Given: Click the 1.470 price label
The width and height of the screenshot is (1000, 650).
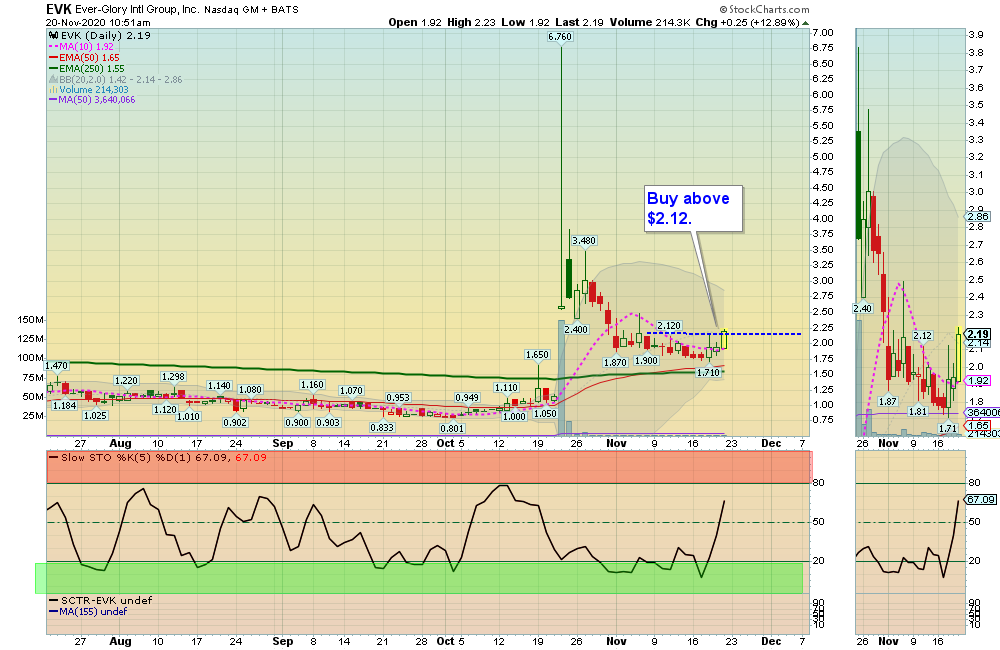Looking at the screenshot, I should pos(56,366).
